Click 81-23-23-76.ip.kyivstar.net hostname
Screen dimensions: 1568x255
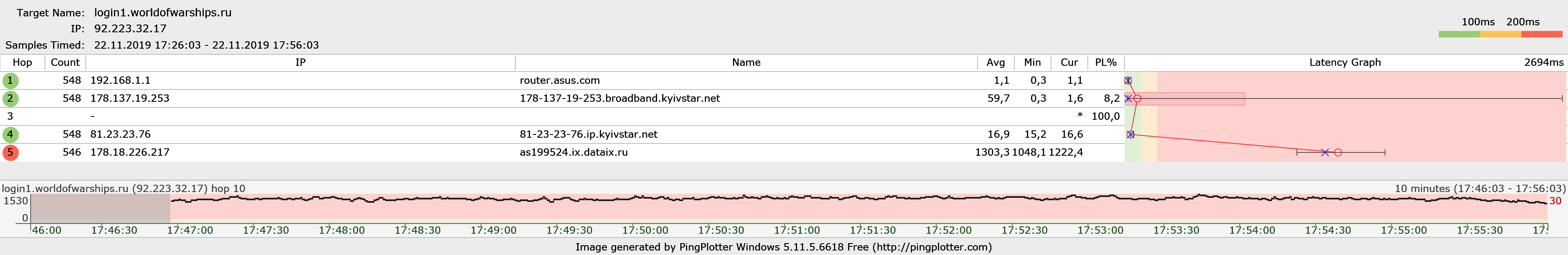coord(588,134)
